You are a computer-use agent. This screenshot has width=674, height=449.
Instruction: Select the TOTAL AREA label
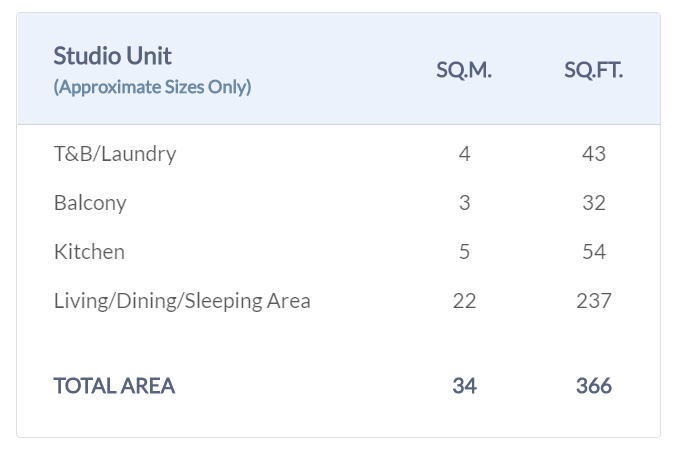pos(114,386)
